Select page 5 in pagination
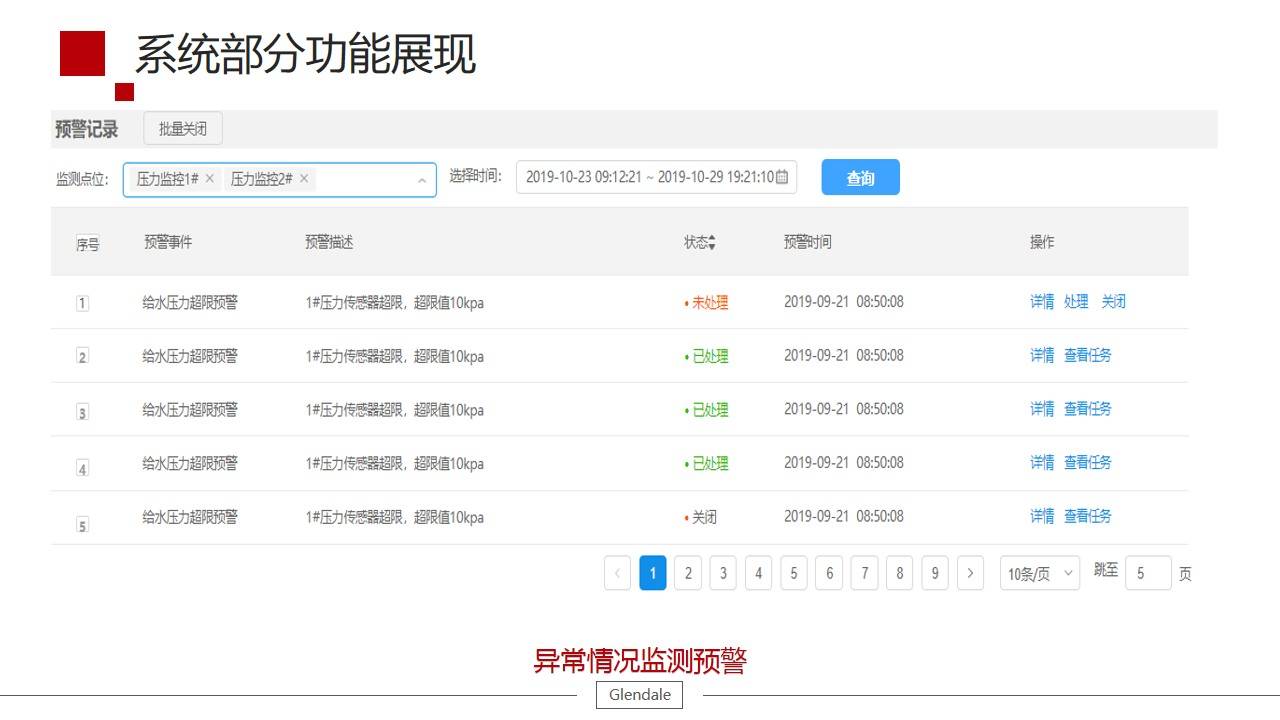 coord(794,573)
